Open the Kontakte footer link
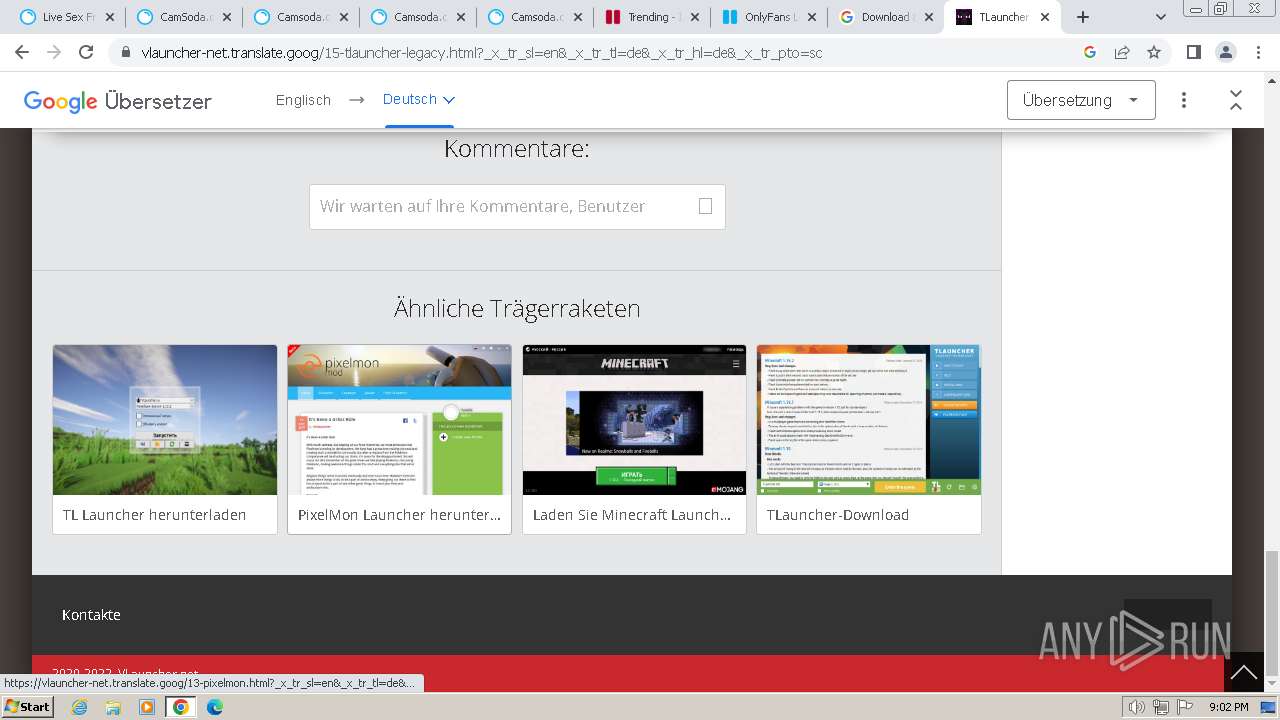Viewport: 1280px width, 720px height. [x=91, y=615]
